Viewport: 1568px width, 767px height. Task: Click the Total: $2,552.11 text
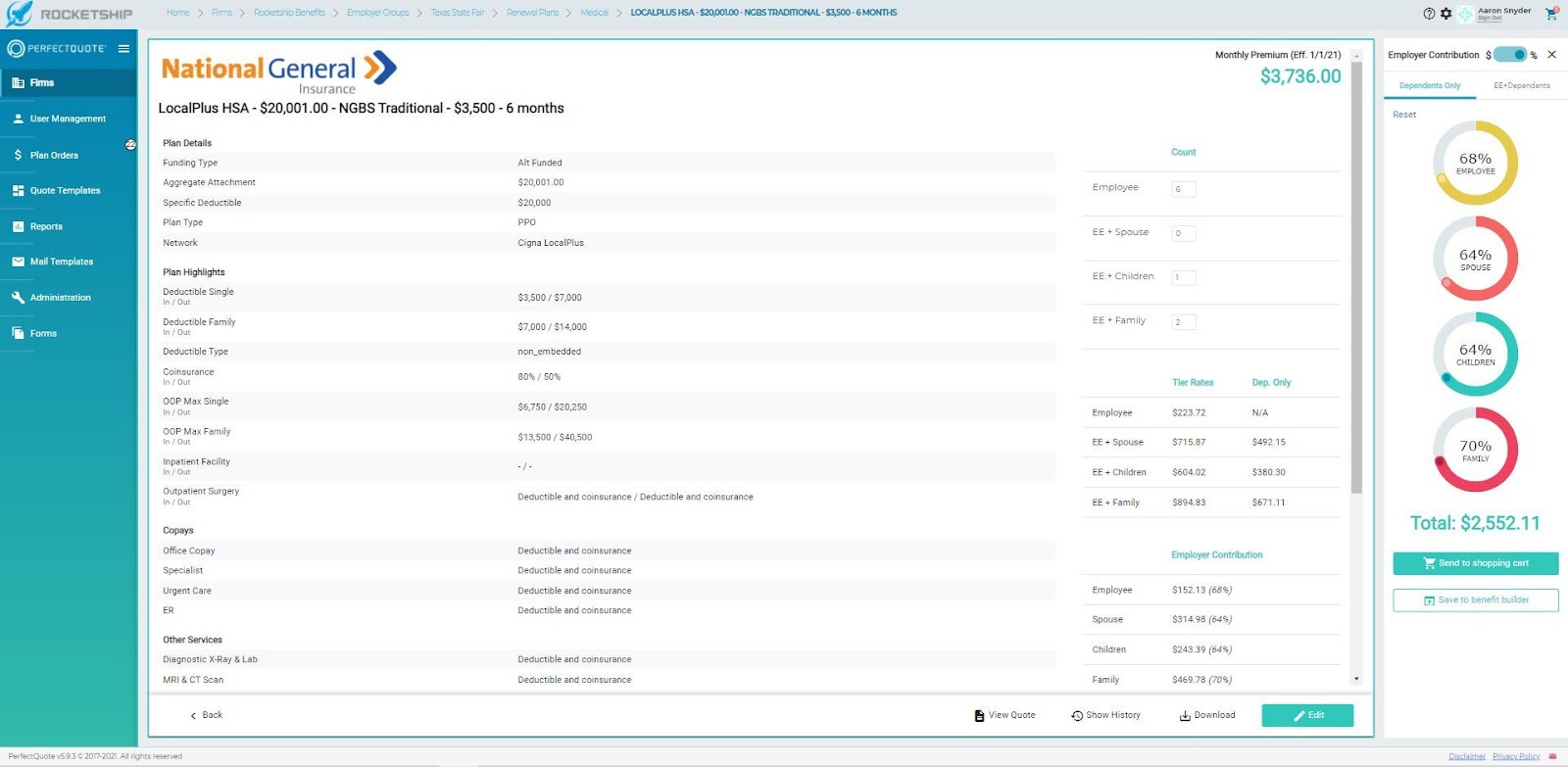click(1475, 523)
